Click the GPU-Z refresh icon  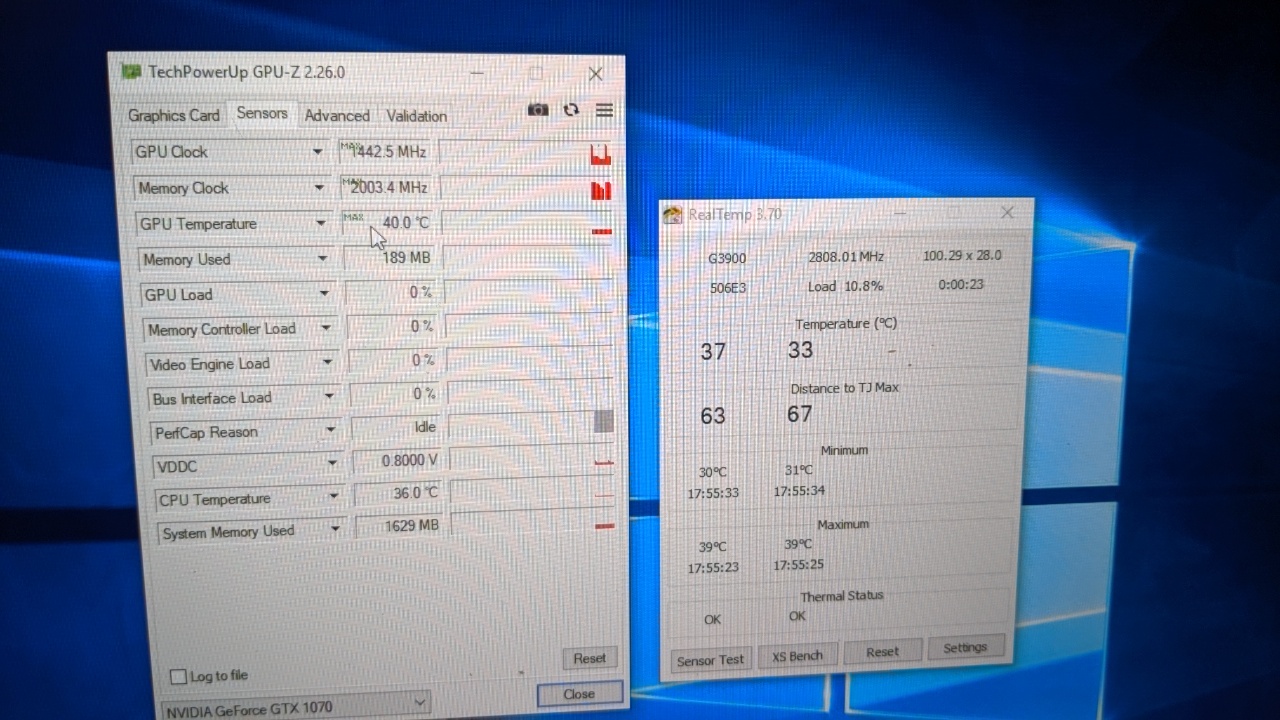coord(571,111)
